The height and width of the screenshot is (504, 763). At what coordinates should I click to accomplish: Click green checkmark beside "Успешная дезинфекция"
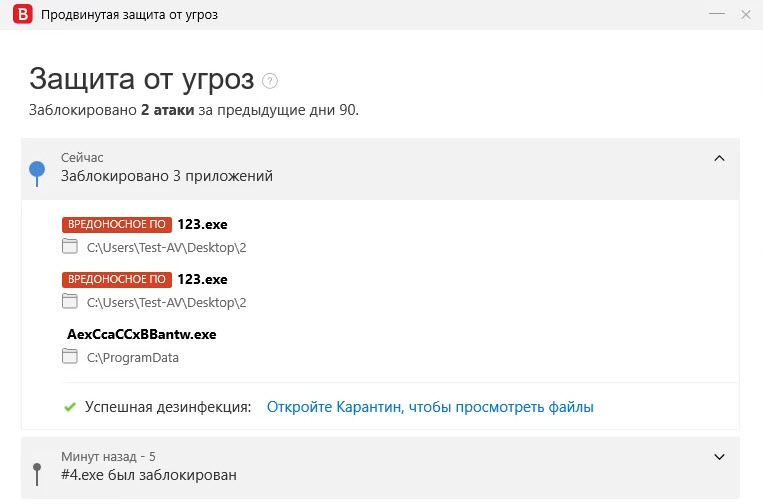click(x=70, y=407)
